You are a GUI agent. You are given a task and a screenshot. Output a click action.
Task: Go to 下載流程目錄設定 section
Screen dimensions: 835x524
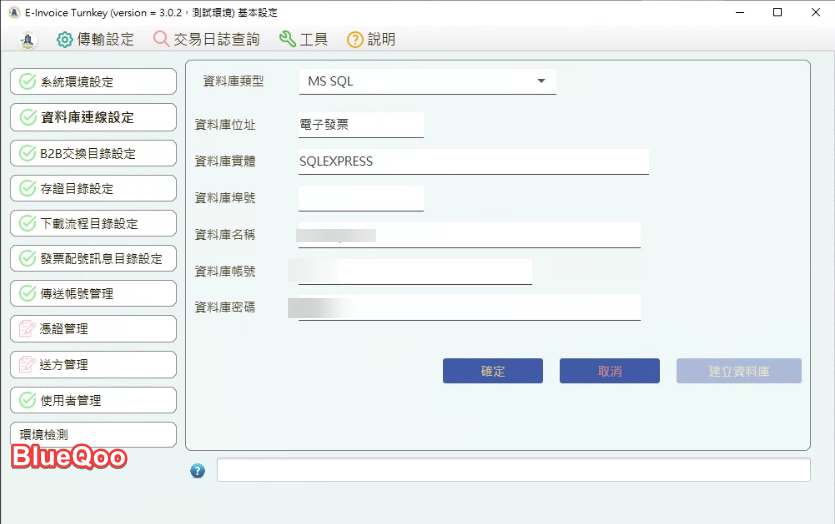point(93,223)
